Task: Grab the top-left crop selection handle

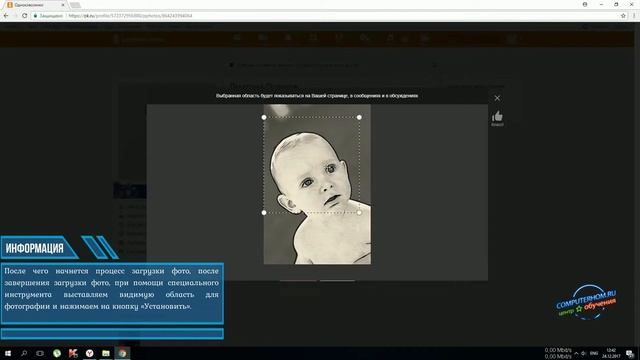Action: (264, 117)
